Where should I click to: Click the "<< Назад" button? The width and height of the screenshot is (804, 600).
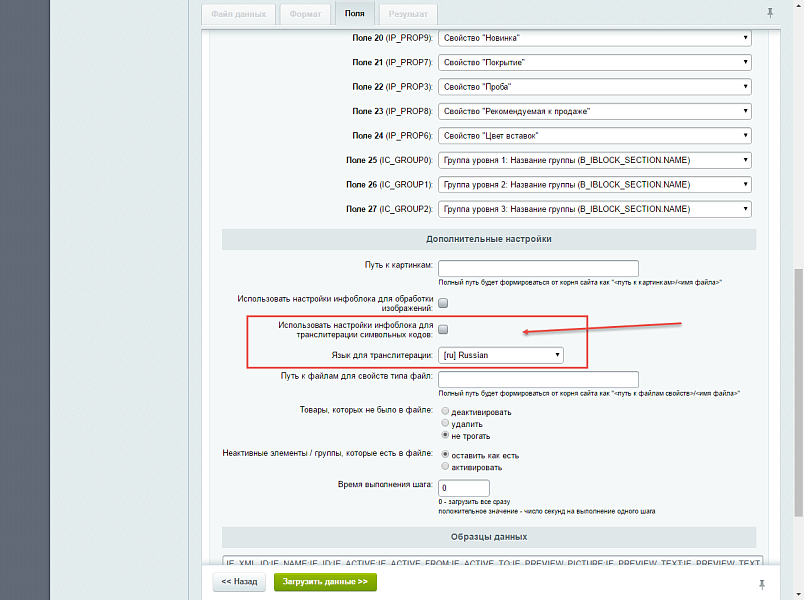click(238, 581)
